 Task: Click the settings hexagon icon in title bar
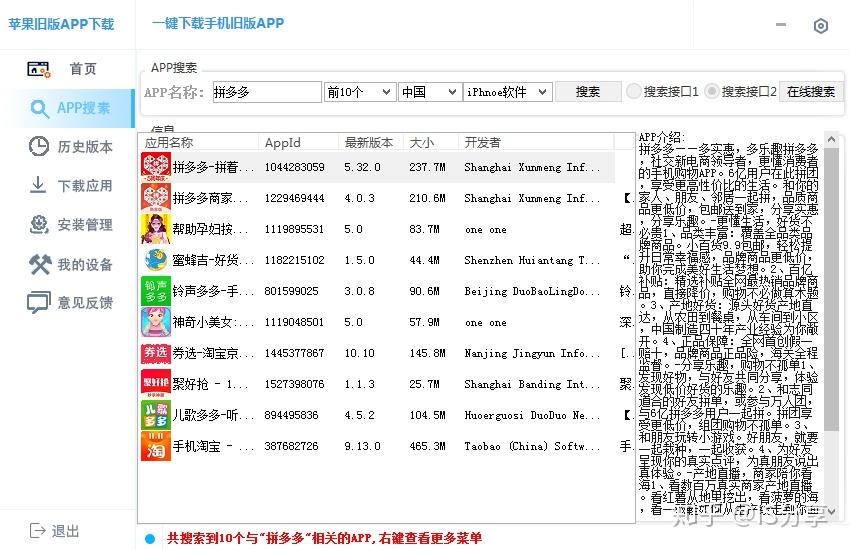pos(821,26)
